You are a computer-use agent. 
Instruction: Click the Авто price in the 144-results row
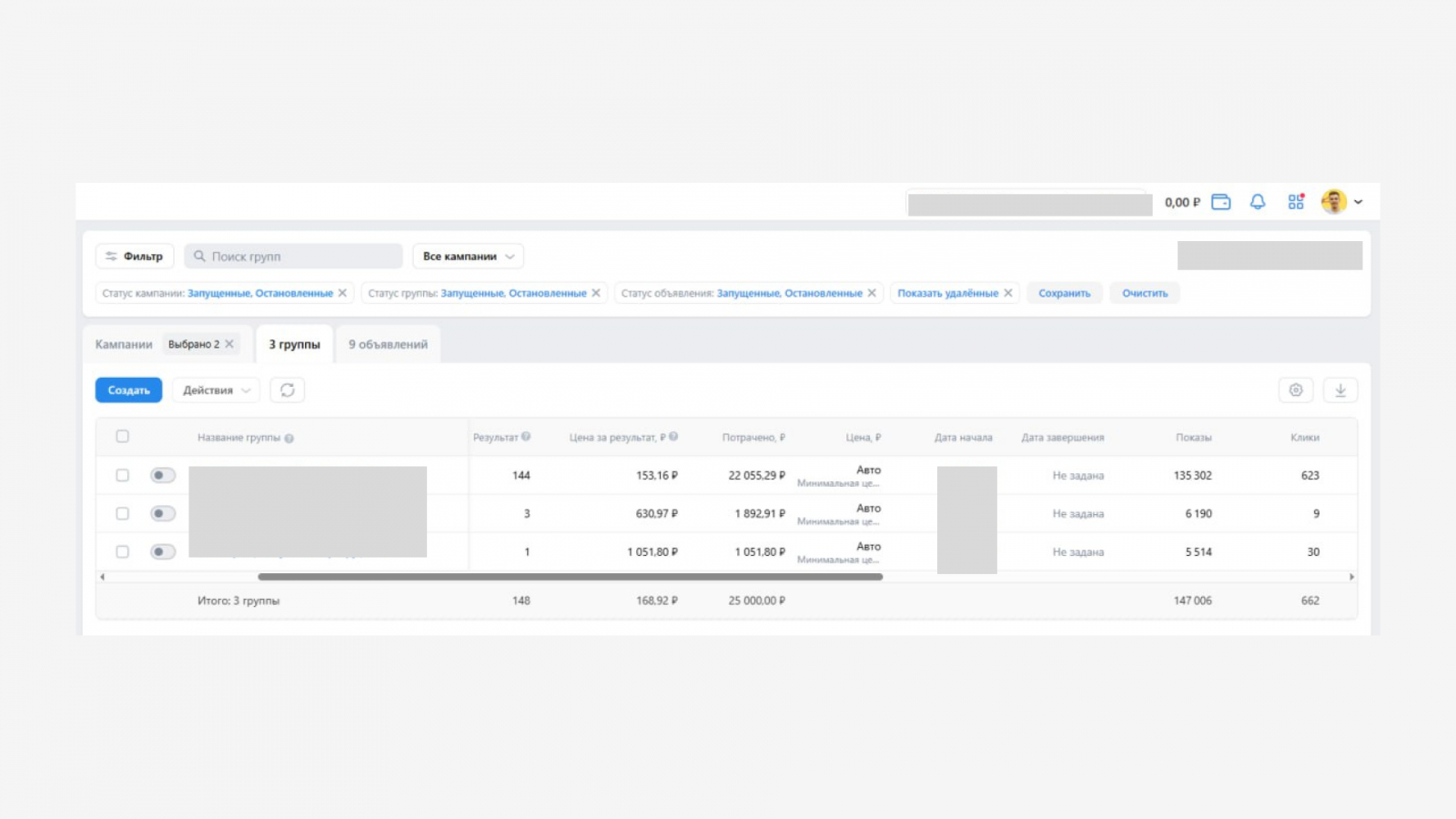[869, 470]
